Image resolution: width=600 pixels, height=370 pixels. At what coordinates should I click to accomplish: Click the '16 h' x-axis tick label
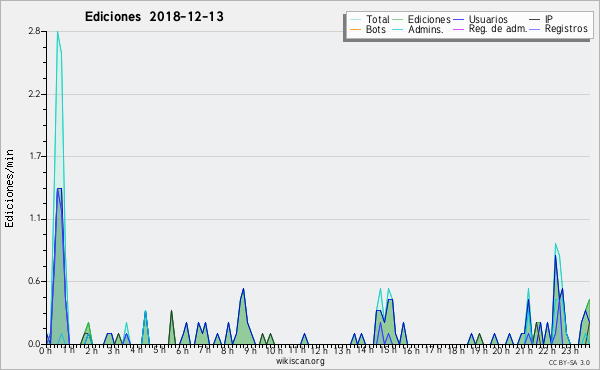coord(411,350)
